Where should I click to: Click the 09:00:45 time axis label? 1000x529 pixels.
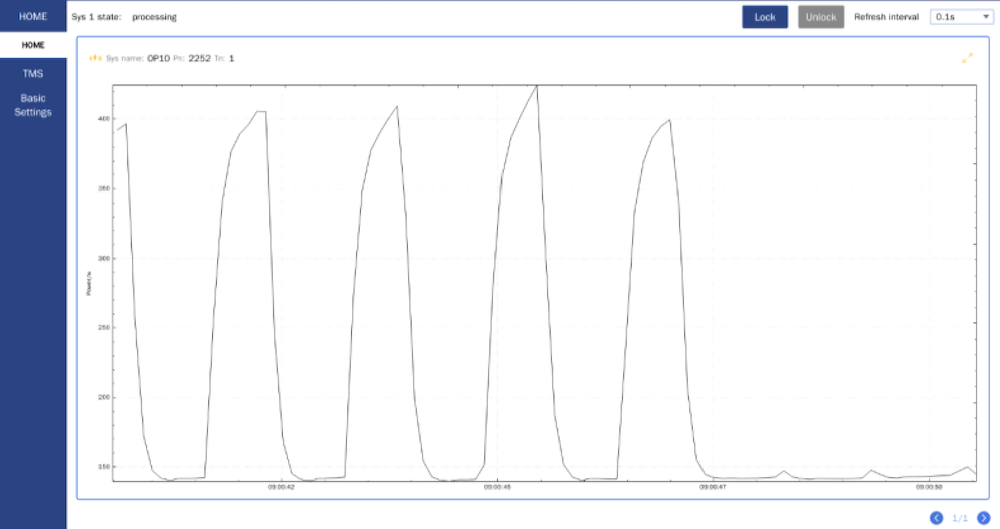tap(497, 487)
